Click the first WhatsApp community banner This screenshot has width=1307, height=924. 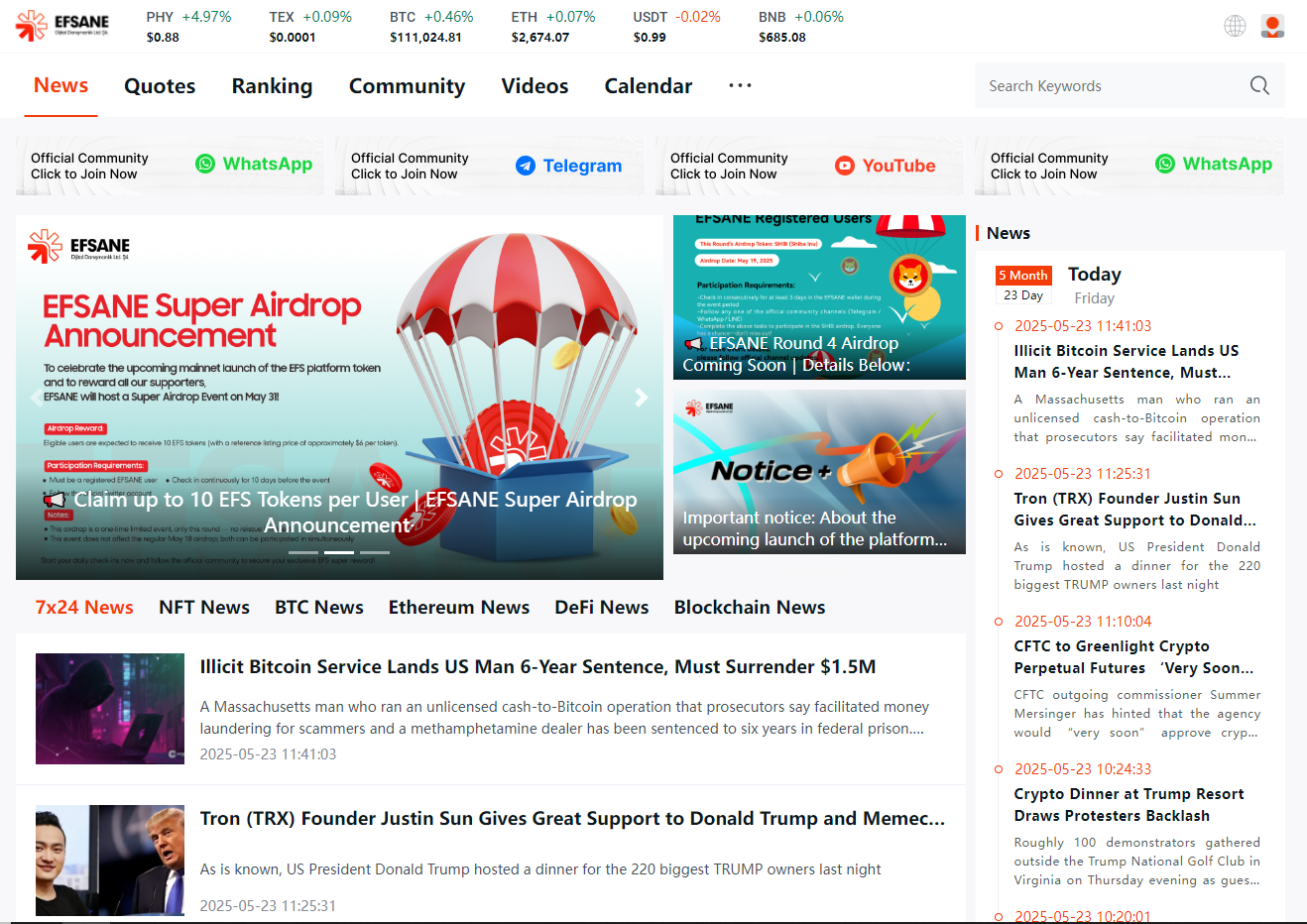(x=171, y=166)
